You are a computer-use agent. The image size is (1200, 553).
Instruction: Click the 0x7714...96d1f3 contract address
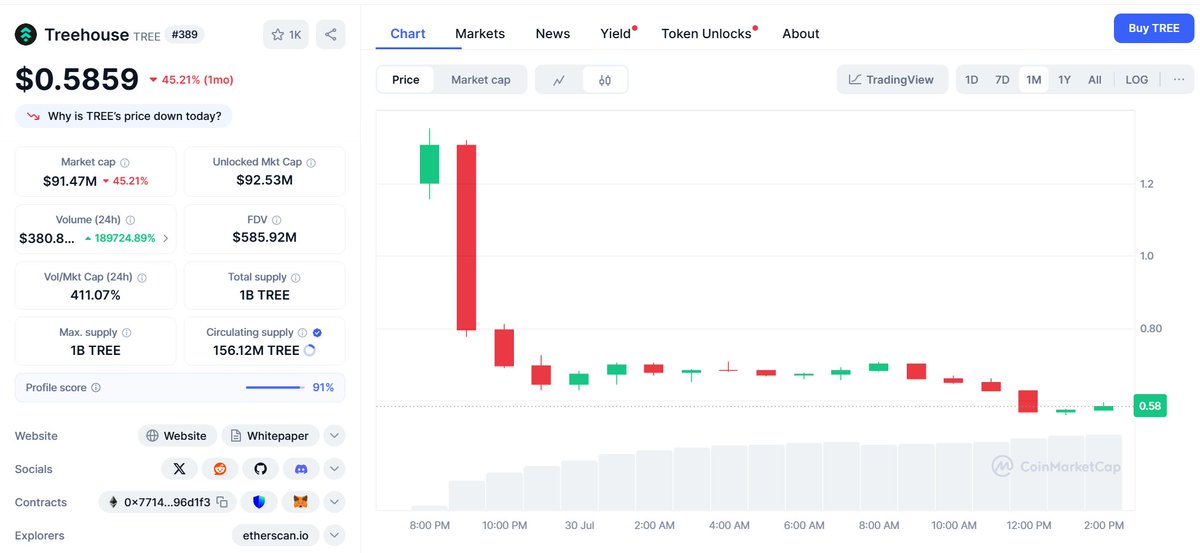tap(167, 502)
